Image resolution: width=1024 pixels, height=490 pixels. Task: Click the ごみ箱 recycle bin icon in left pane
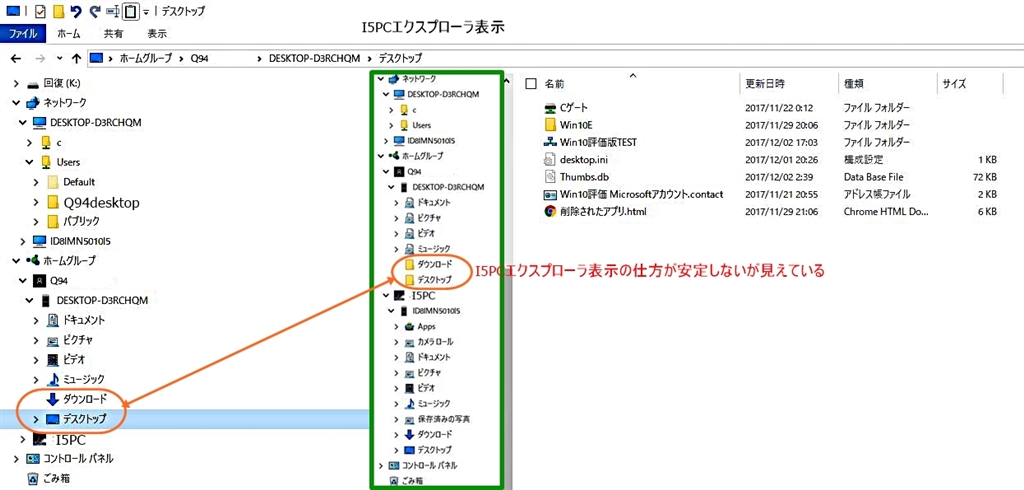(33, 478)
